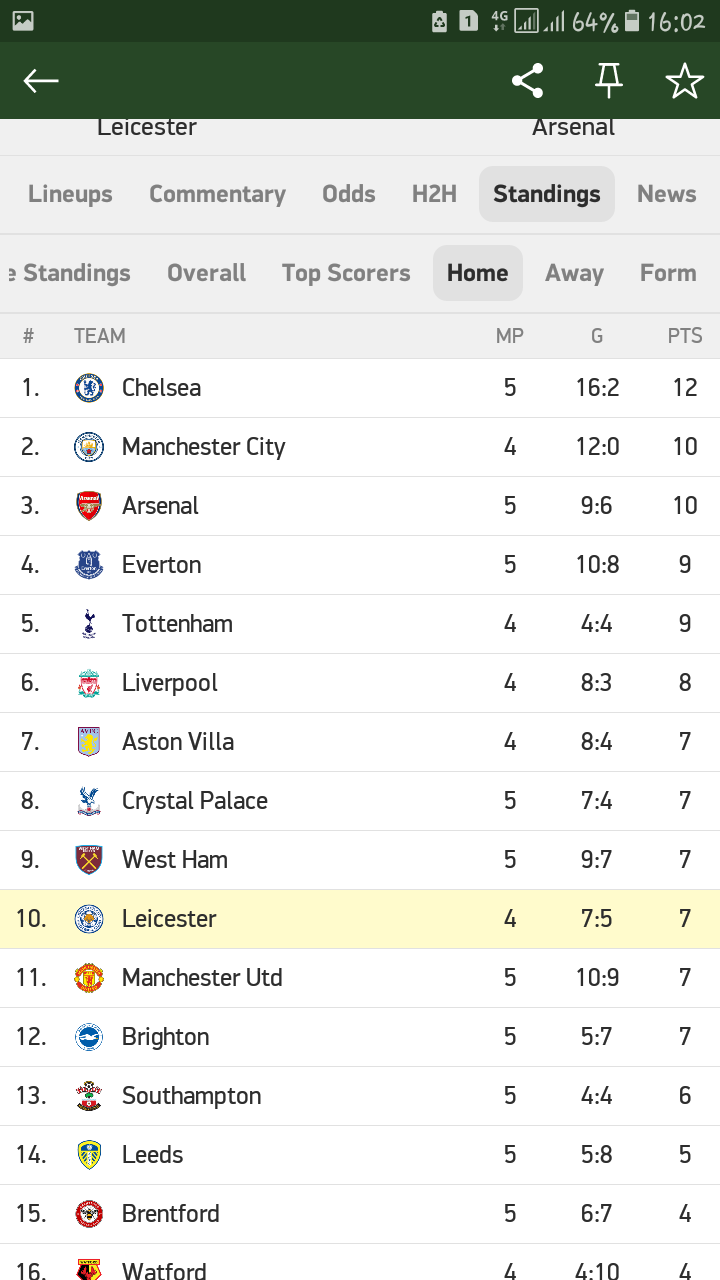This screenshot has height=1280, width=720.
Task: Tap the share icon
Action: [x=527, y=81]
